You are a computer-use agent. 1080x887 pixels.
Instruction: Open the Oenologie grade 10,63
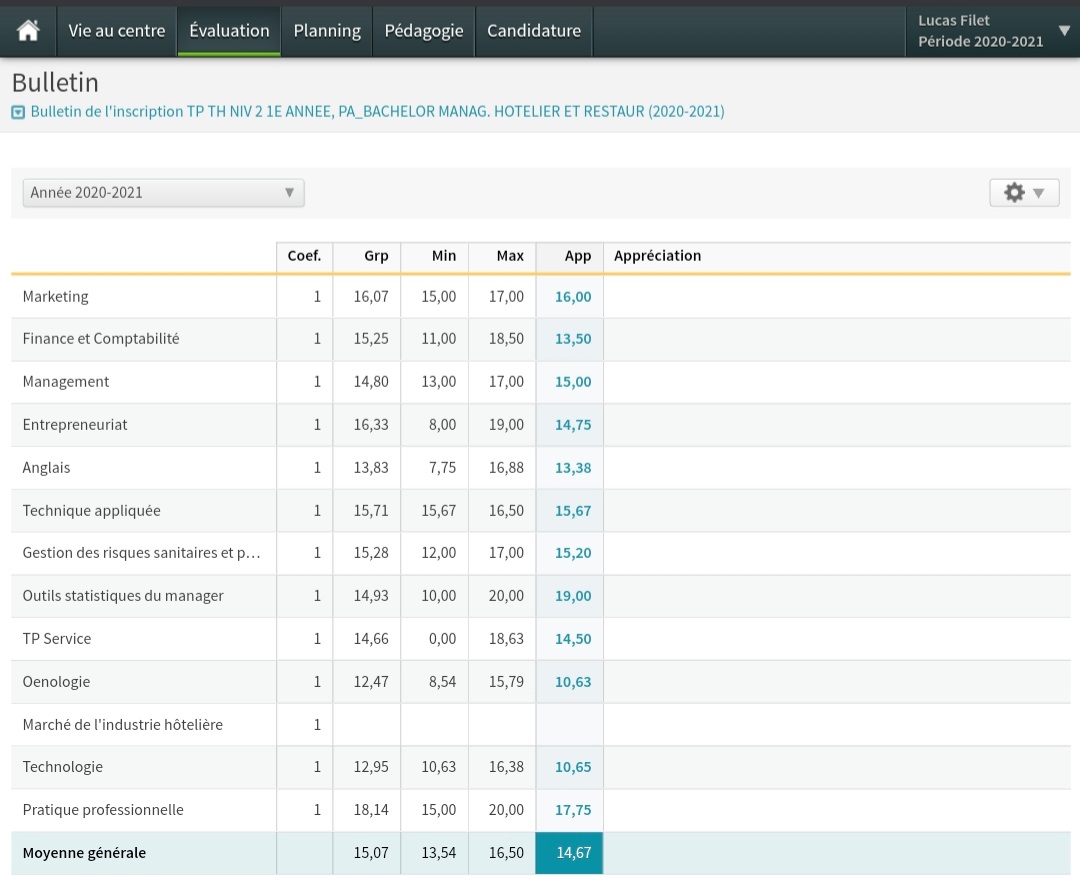(572, 682)
